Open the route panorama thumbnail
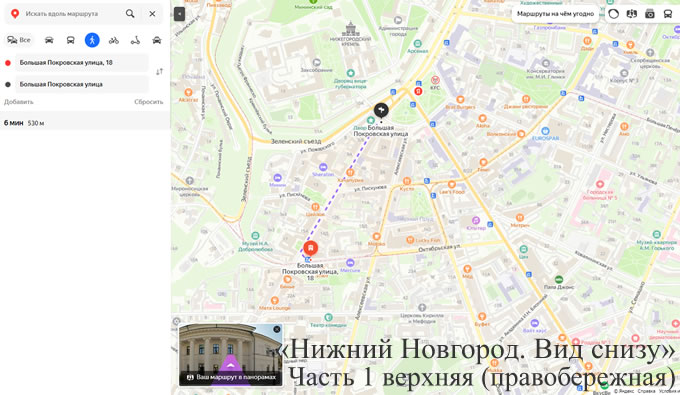 point(231,355)
